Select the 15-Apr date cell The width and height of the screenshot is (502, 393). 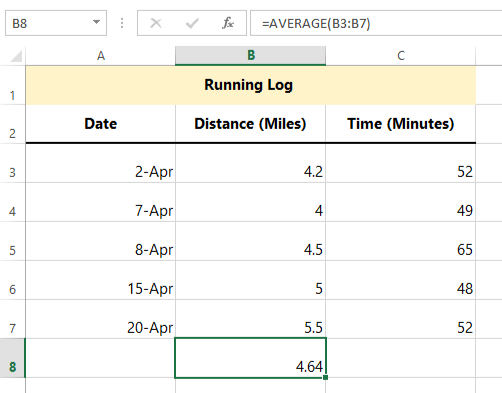click(x=101, y=280)
